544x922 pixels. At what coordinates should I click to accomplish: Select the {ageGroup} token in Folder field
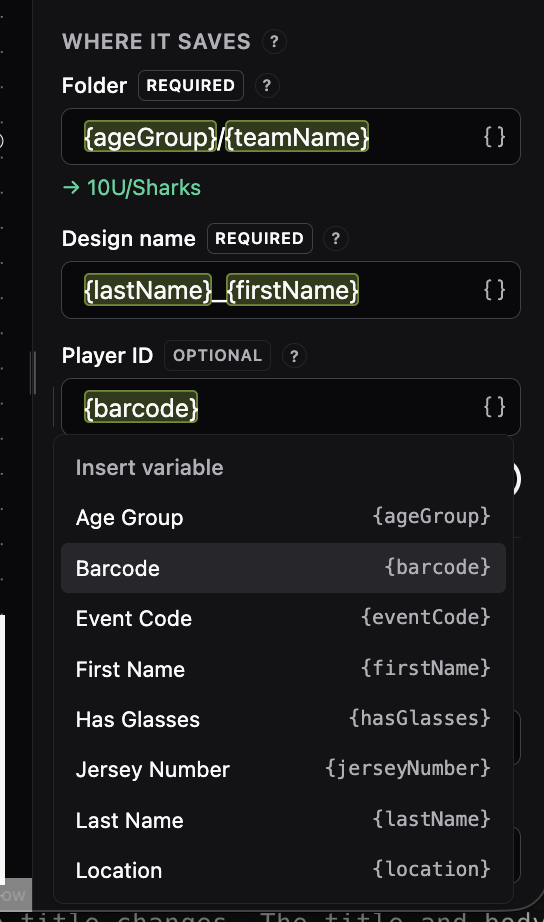(151, 136)
